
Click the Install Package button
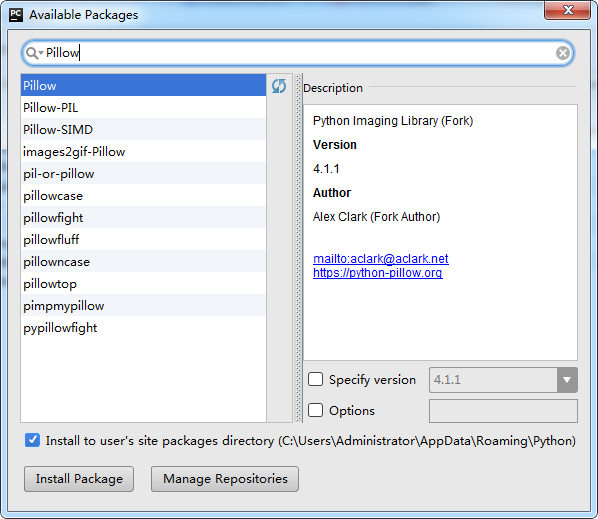79,479
